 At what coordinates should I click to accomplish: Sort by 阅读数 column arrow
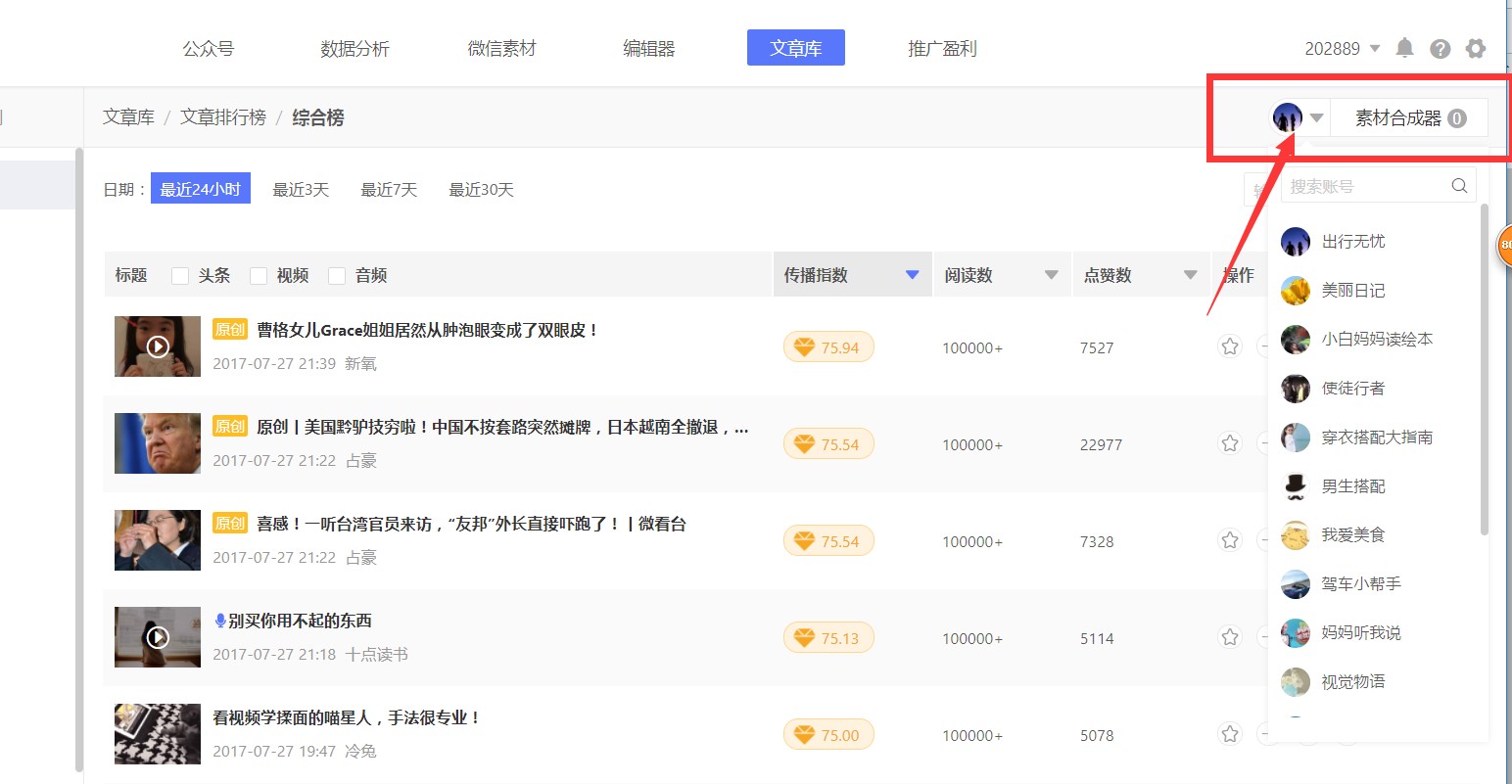(1051, 275)
